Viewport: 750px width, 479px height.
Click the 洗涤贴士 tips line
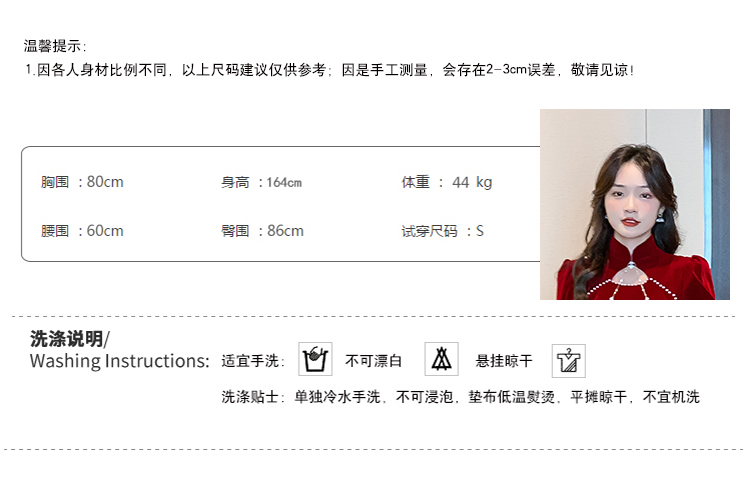pos(460,397)
